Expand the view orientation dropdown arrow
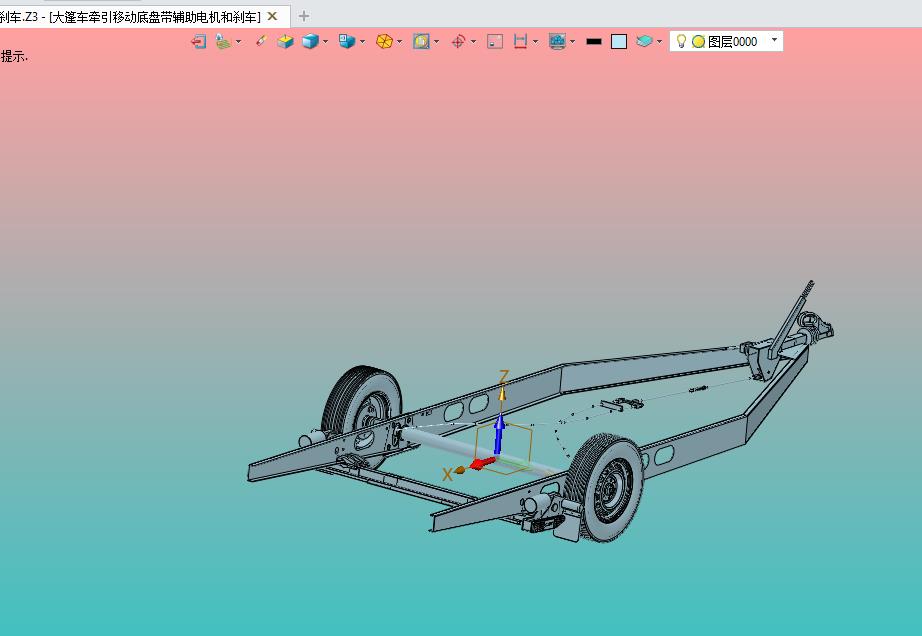The width and height of the screenshot is (922, 636). click(362, 42)
